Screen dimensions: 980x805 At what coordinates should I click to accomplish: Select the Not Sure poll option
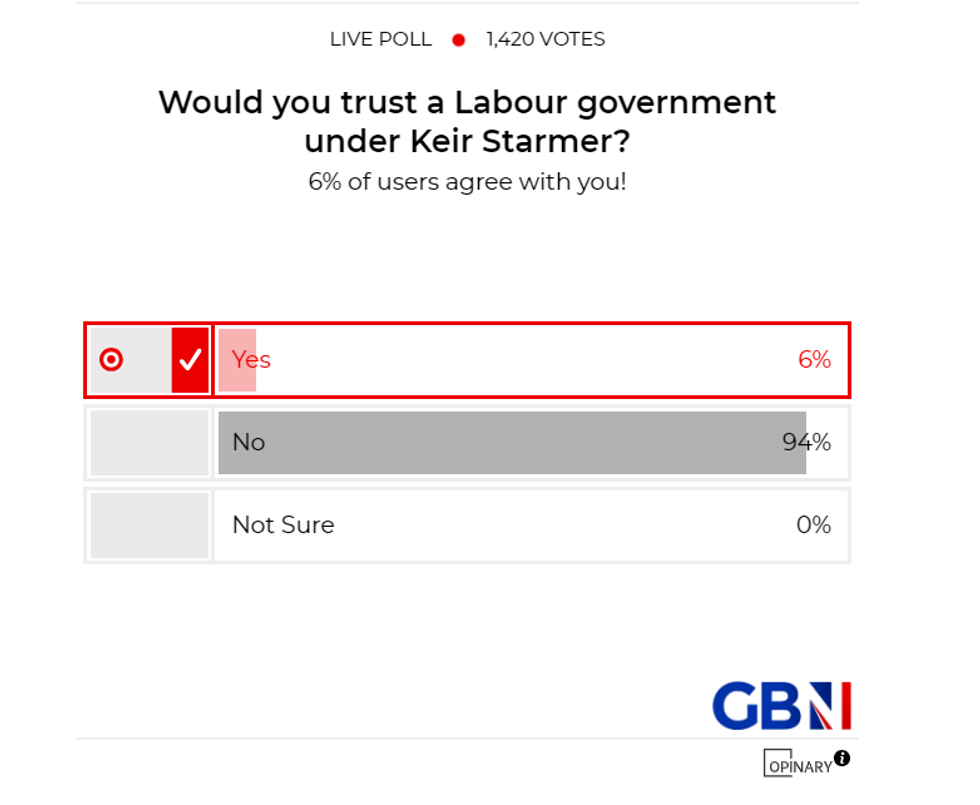pos(500,524)
